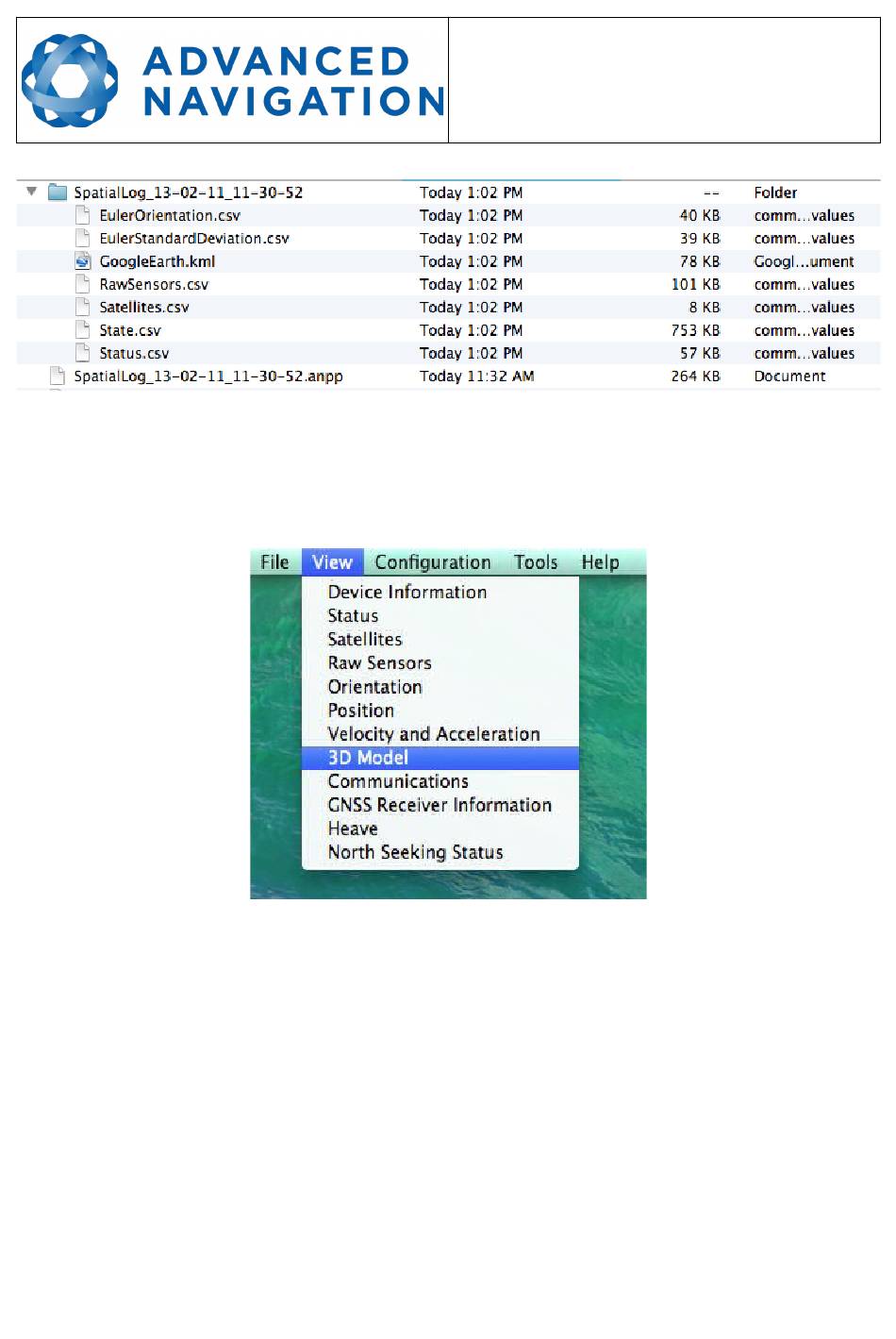The height and width of the screenshot is (1339, 896).
Task: Choose North Seeking Status entry
Action: coord(440,852)
